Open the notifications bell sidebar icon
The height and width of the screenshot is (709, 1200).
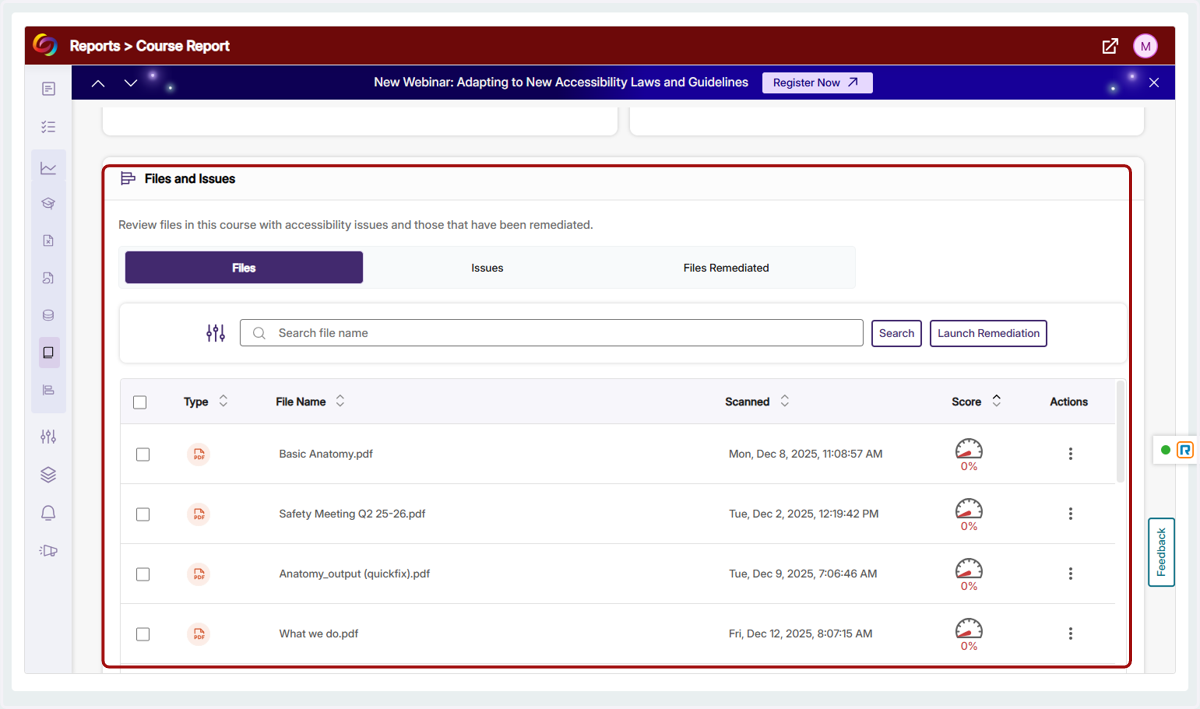pos(48,513)
